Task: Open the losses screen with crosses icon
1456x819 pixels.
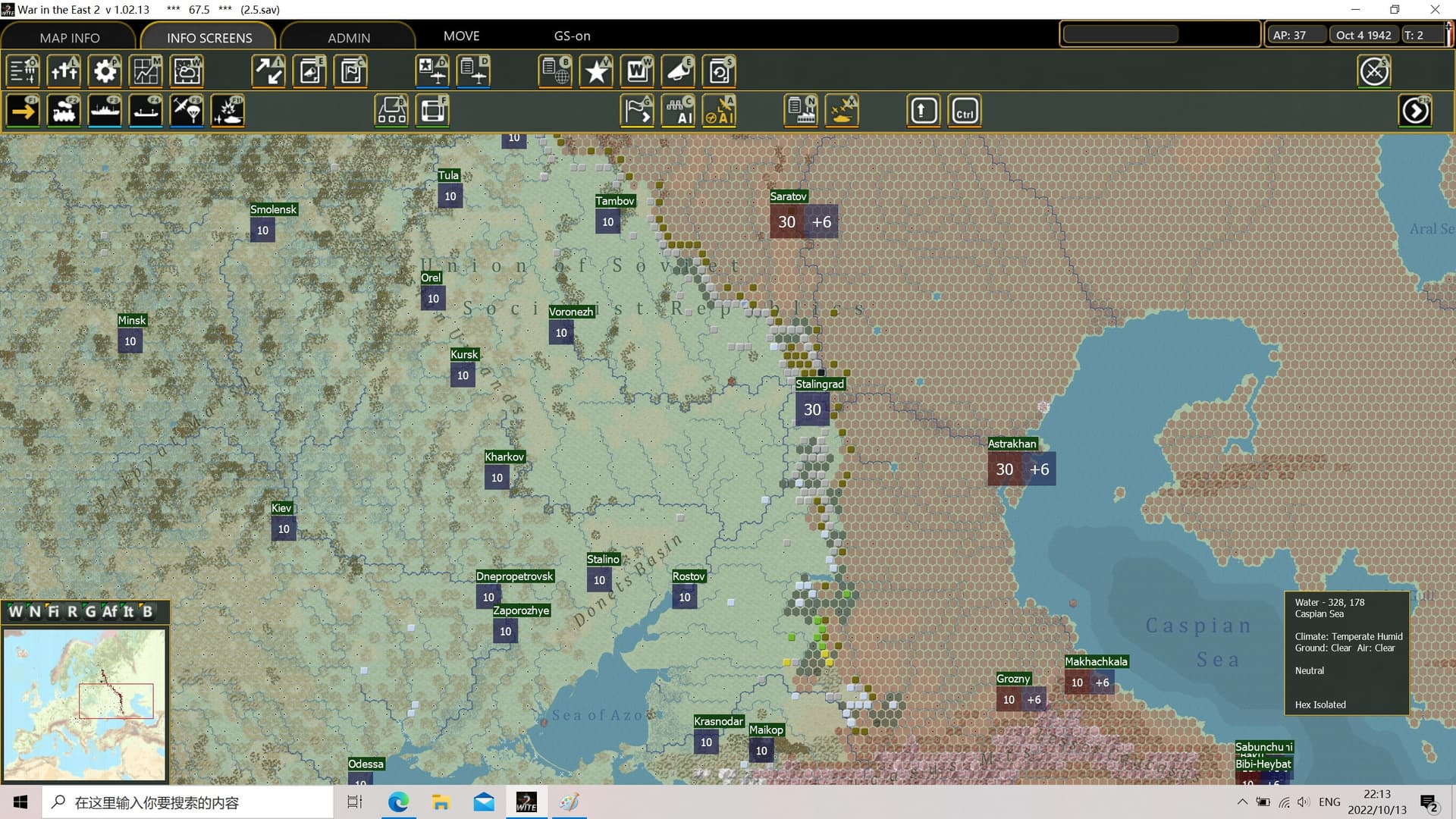Action: point(64,71)
